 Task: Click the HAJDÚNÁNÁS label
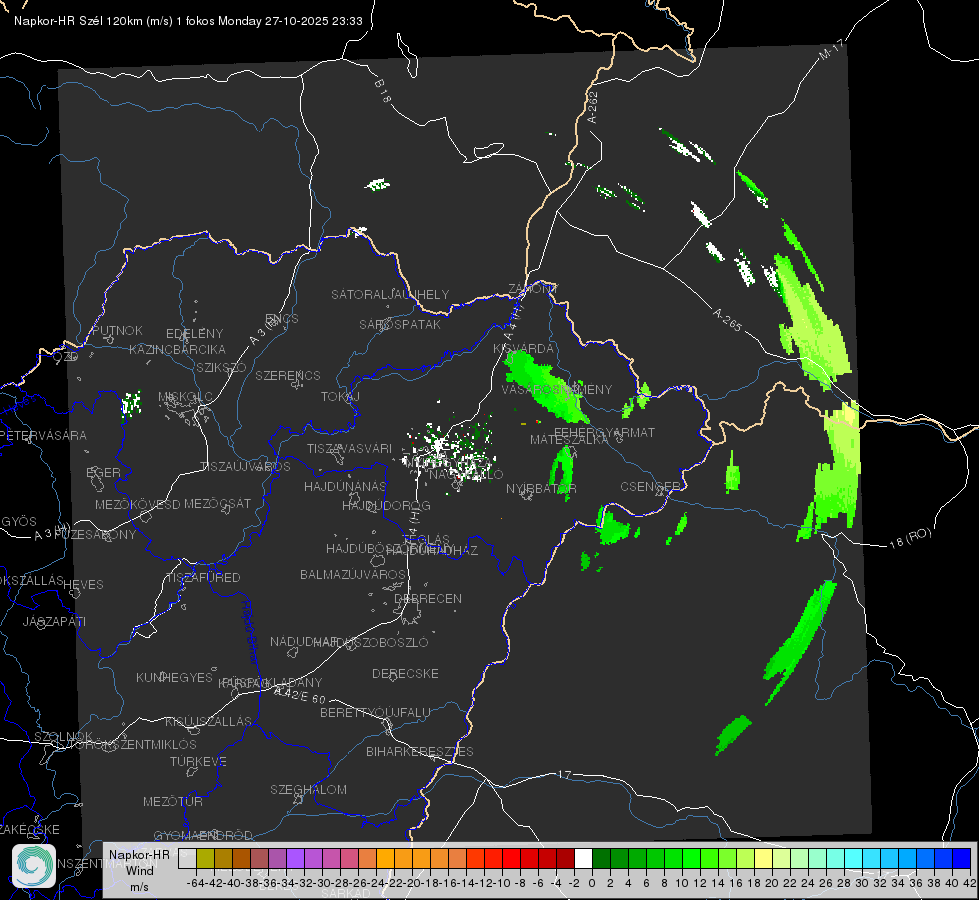[x=345, y=486]
